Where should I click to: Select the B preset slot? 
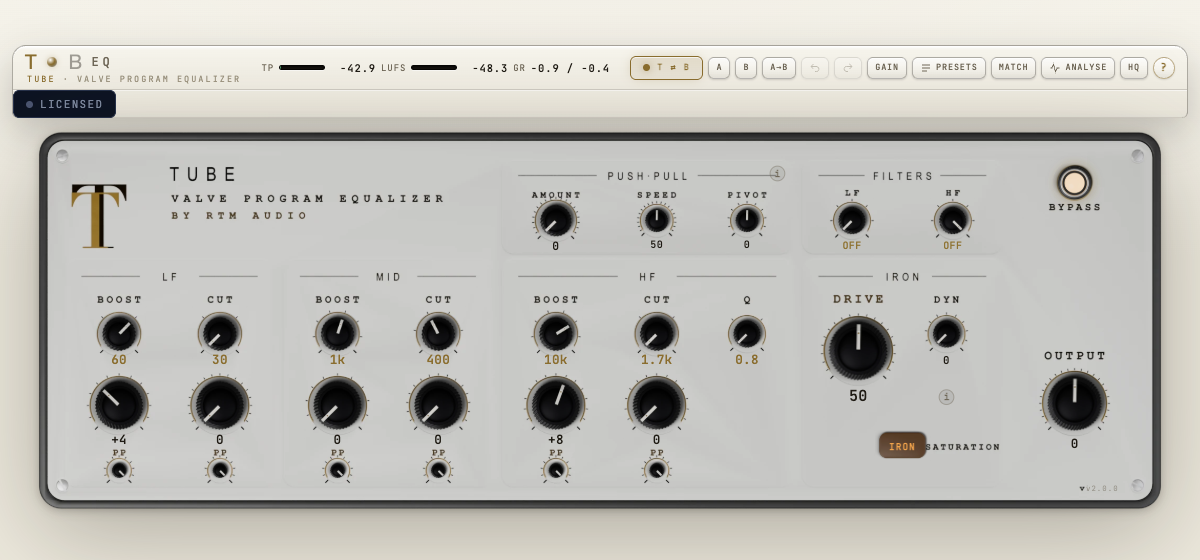click(x=746, y=68)
